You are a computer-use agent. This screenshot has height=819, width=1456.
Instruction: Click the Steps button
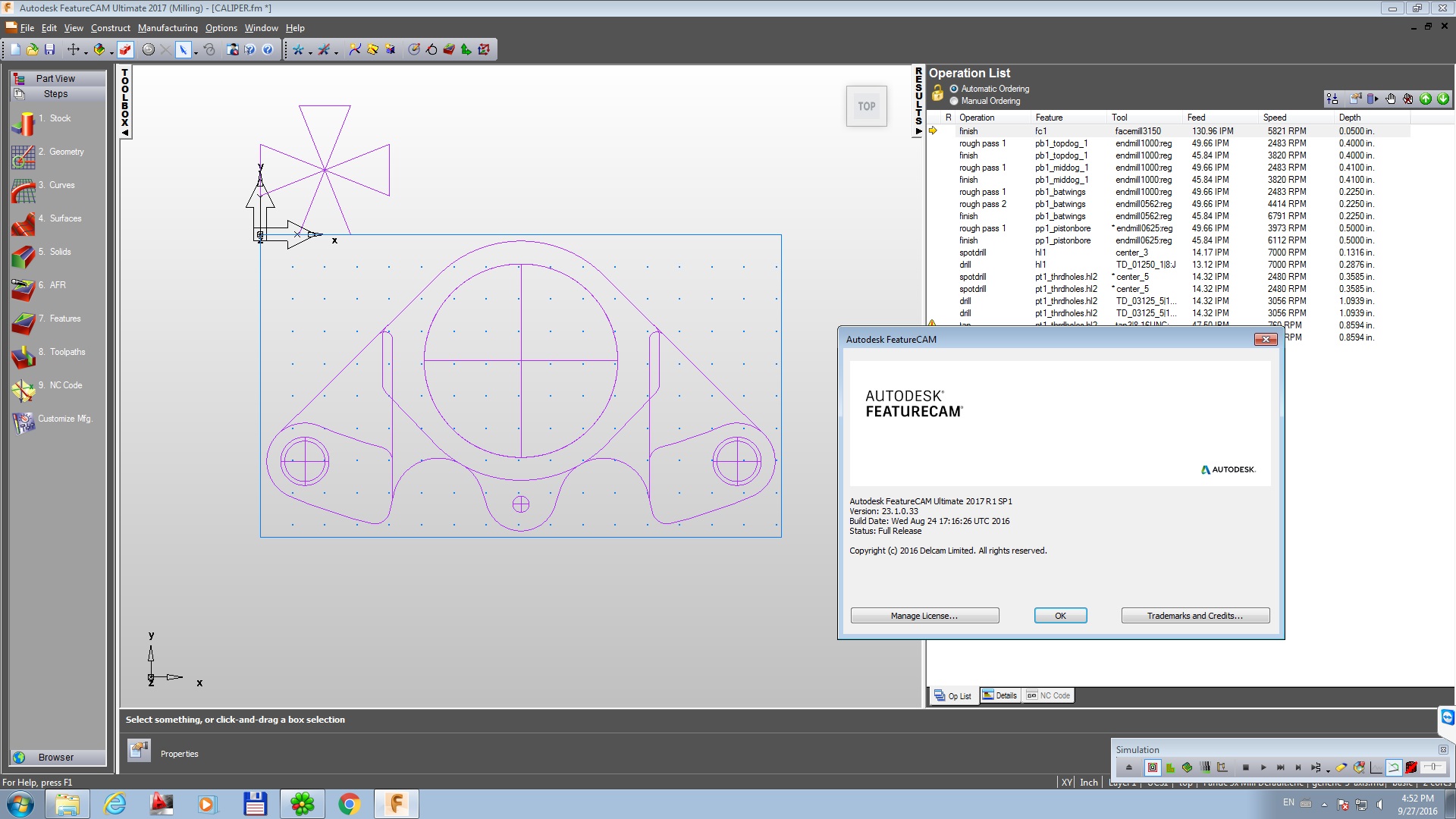point(58,94)
